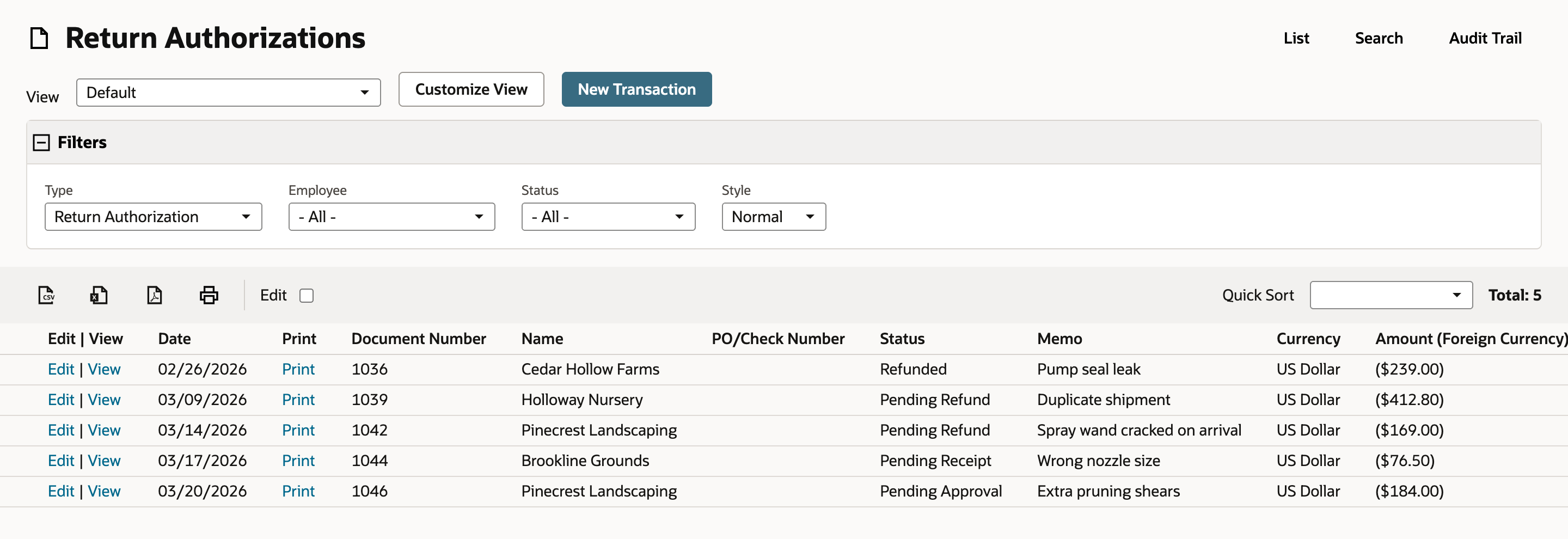Select the 'Duplicate shipment' memo cell
Viewport: 1568px width, 539px height.
click(x=1103, y=400)
